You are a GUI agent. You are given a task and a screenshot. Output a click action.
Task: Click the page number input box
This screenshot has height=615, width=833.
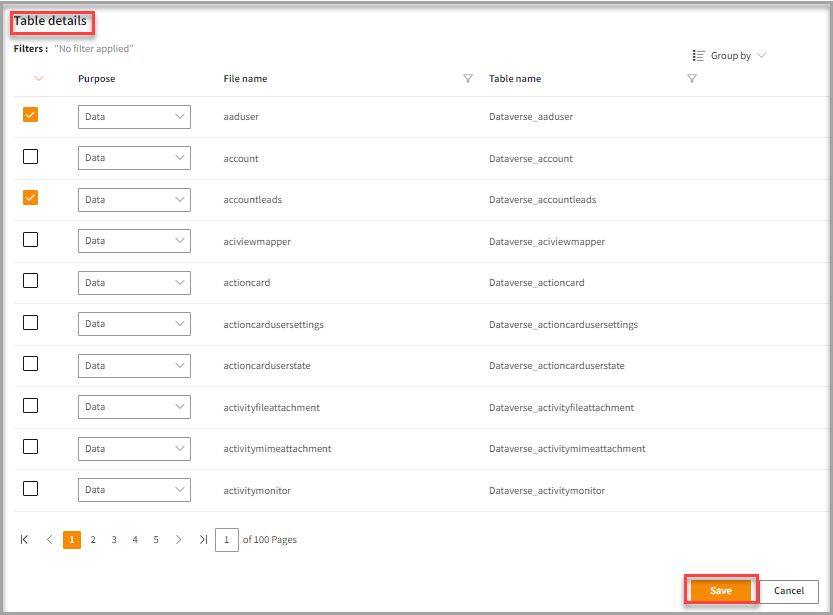[227, 540]
